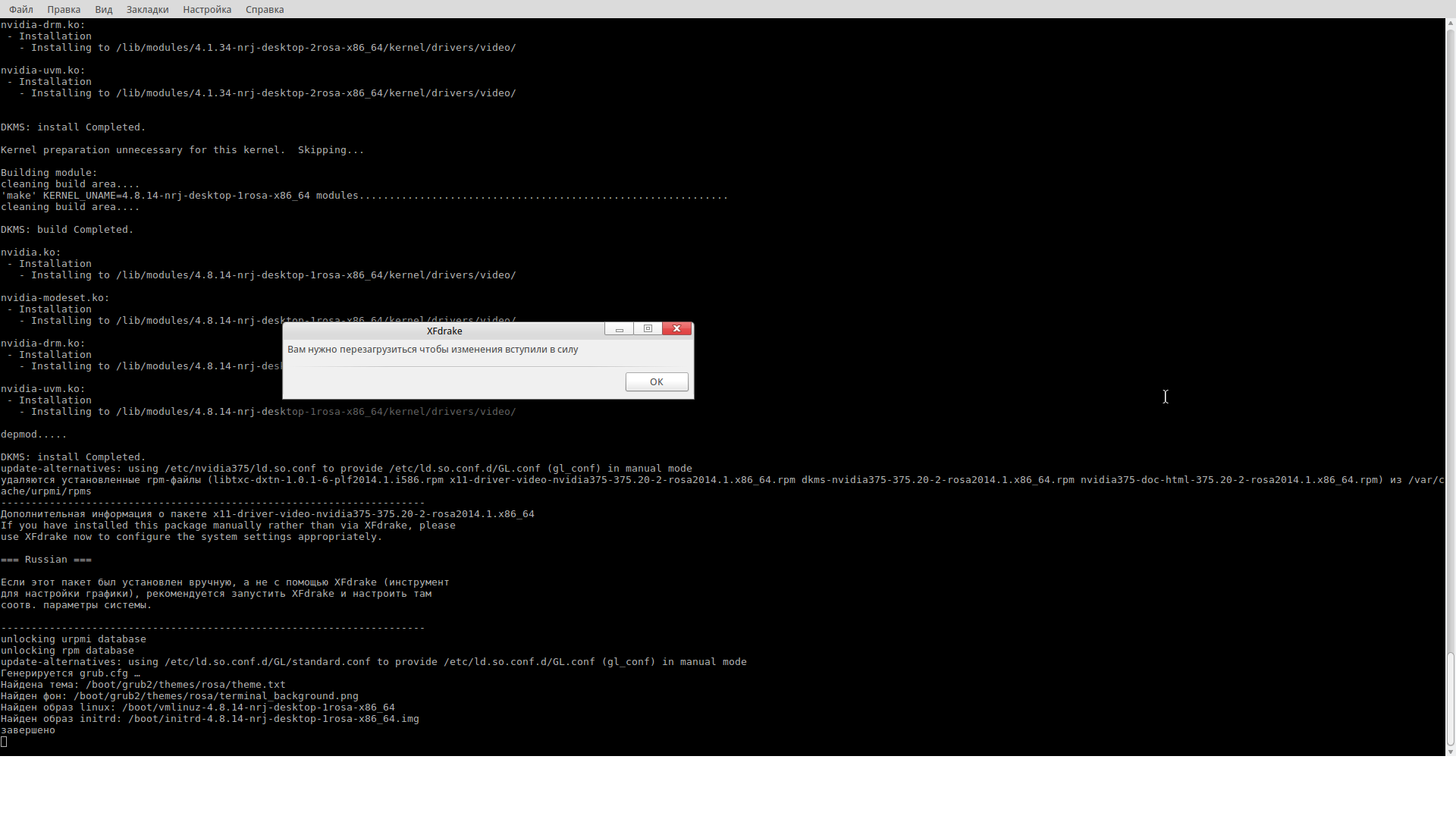Screen dimensions: 1456x819
Task: Click the 'завершено' line in terminal
Action: (x=28, y=730)
